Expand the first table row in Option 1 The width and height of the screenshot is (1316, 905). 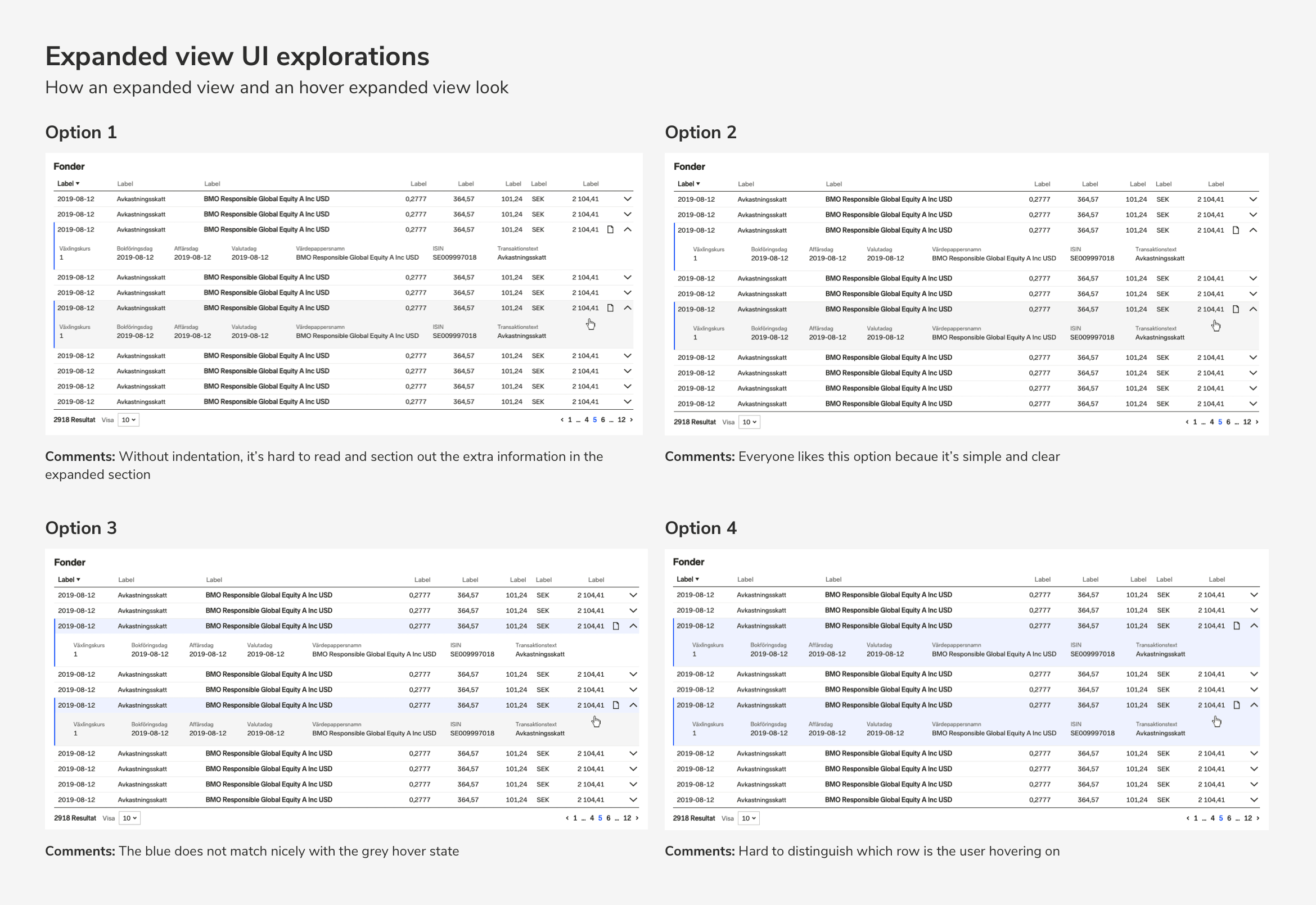pos(628,199)
